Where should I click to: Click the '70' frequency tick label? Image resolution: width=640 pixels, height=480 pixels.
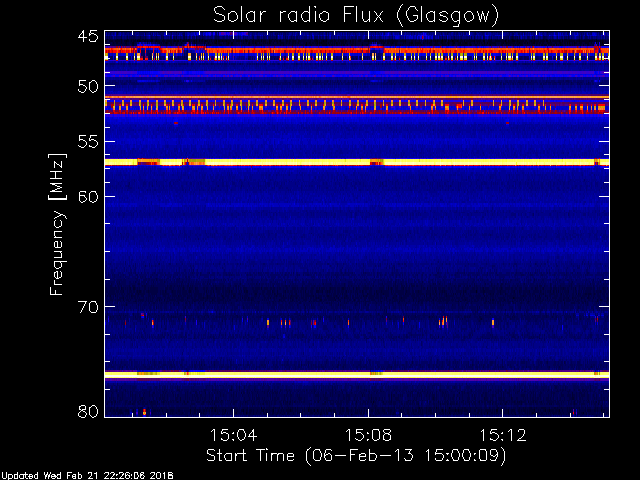[x=88, y=307]
